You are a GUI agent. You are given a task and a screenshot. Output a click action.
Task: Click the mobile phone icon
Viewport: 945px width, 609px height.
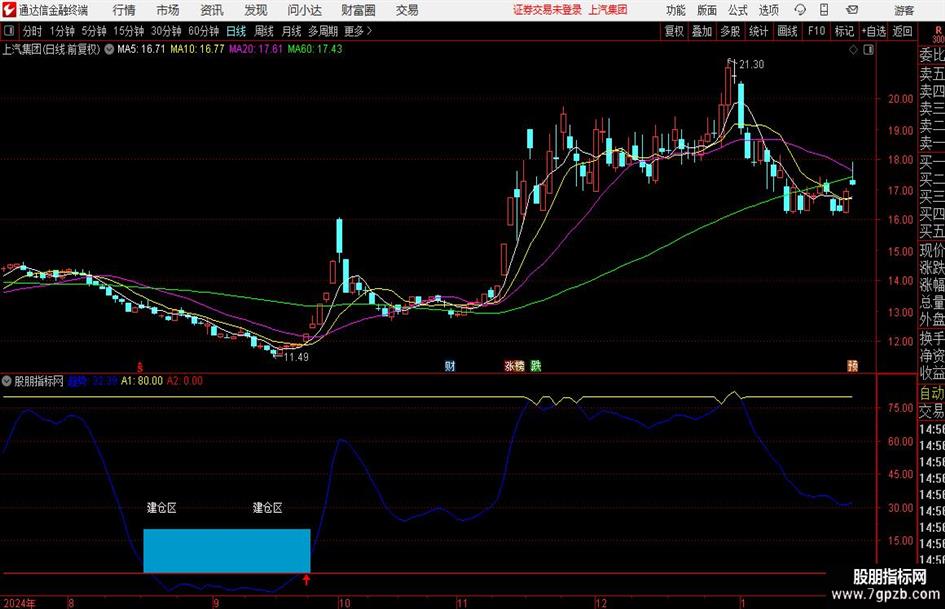pyautogui.click(x=824, y=10)
